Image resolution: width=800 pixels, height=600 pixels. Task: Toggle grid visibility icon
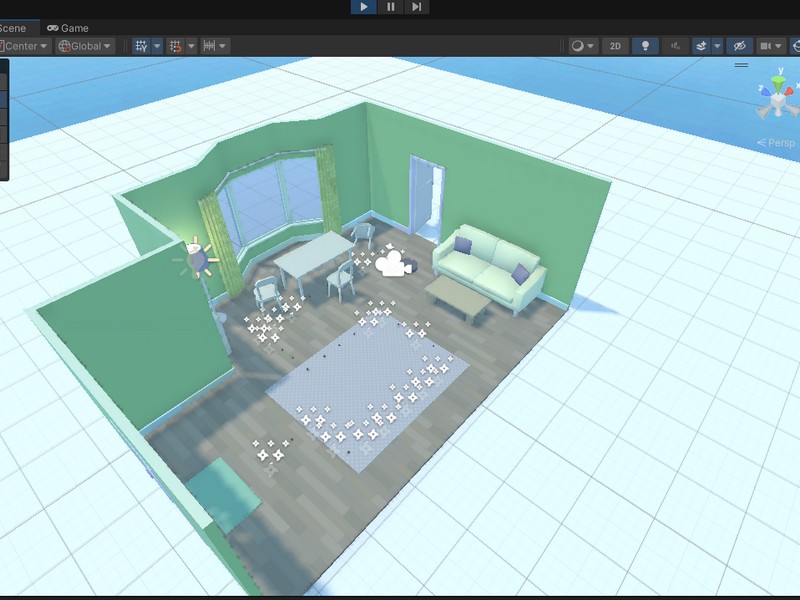pos(141,46)
